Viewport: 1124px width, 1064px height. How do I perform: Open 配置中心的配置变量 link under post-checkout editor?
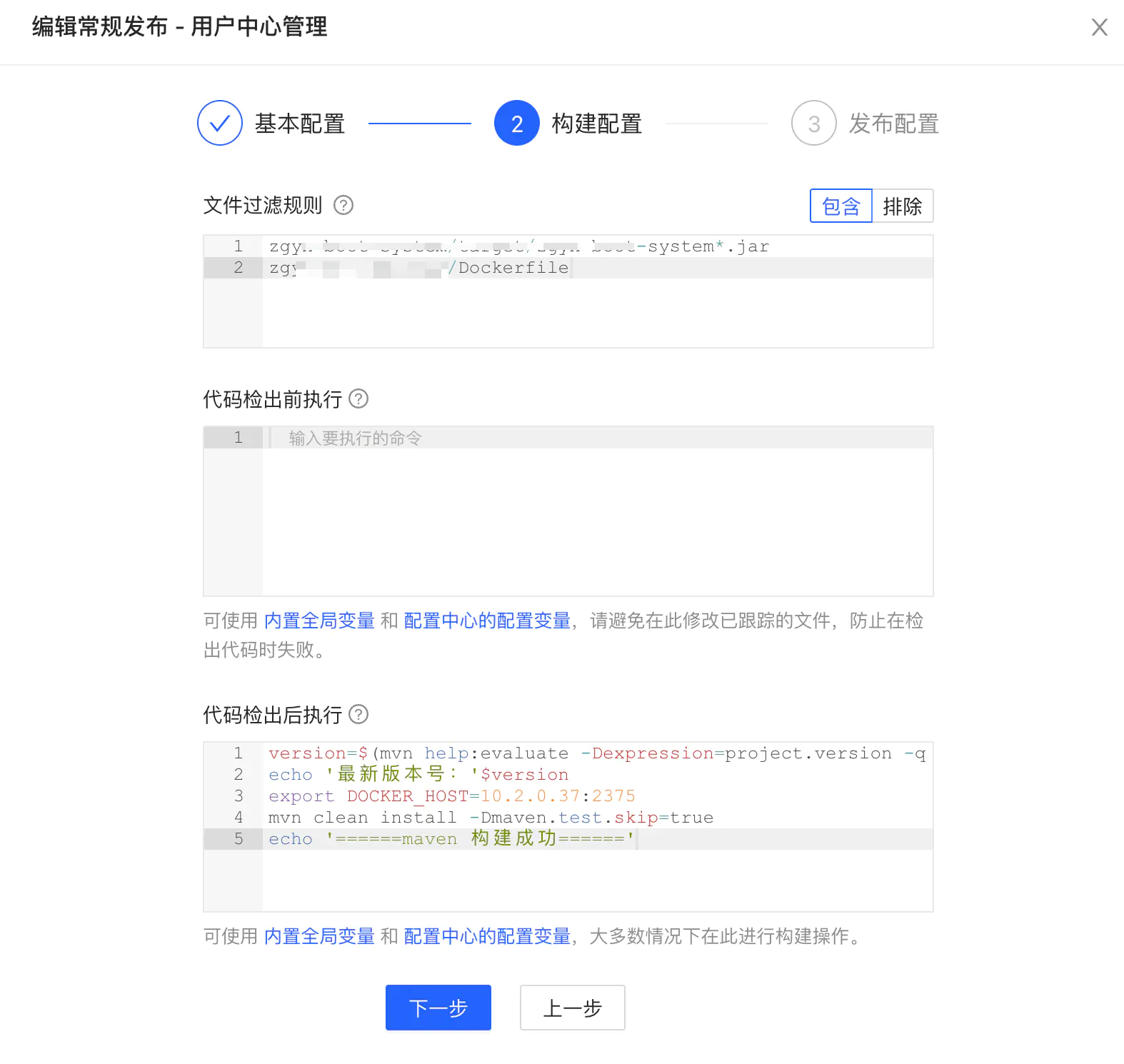488,936
